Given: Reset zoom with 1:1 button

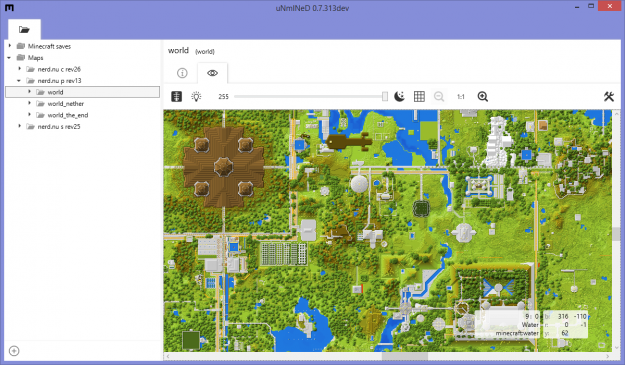Looking at the screenshot, I should point(461,97).
